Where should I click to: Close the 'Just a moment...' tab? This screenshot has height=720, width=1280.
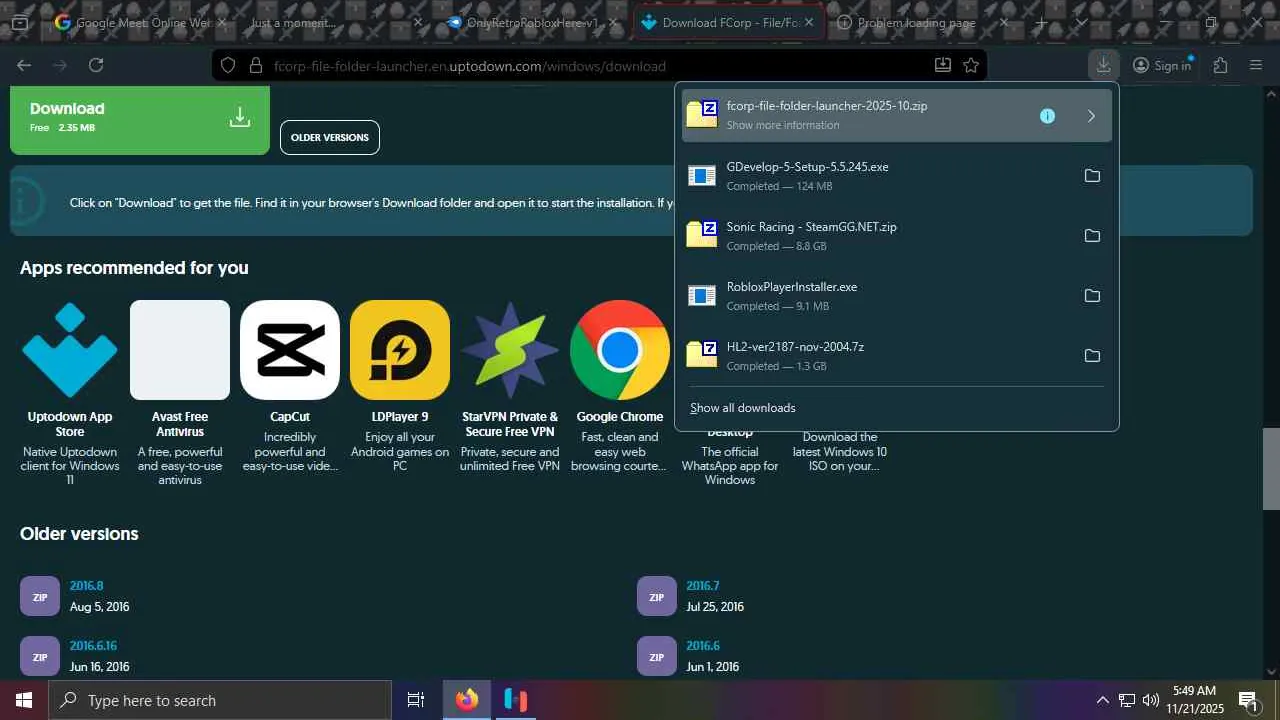click(x=418, y=22)
